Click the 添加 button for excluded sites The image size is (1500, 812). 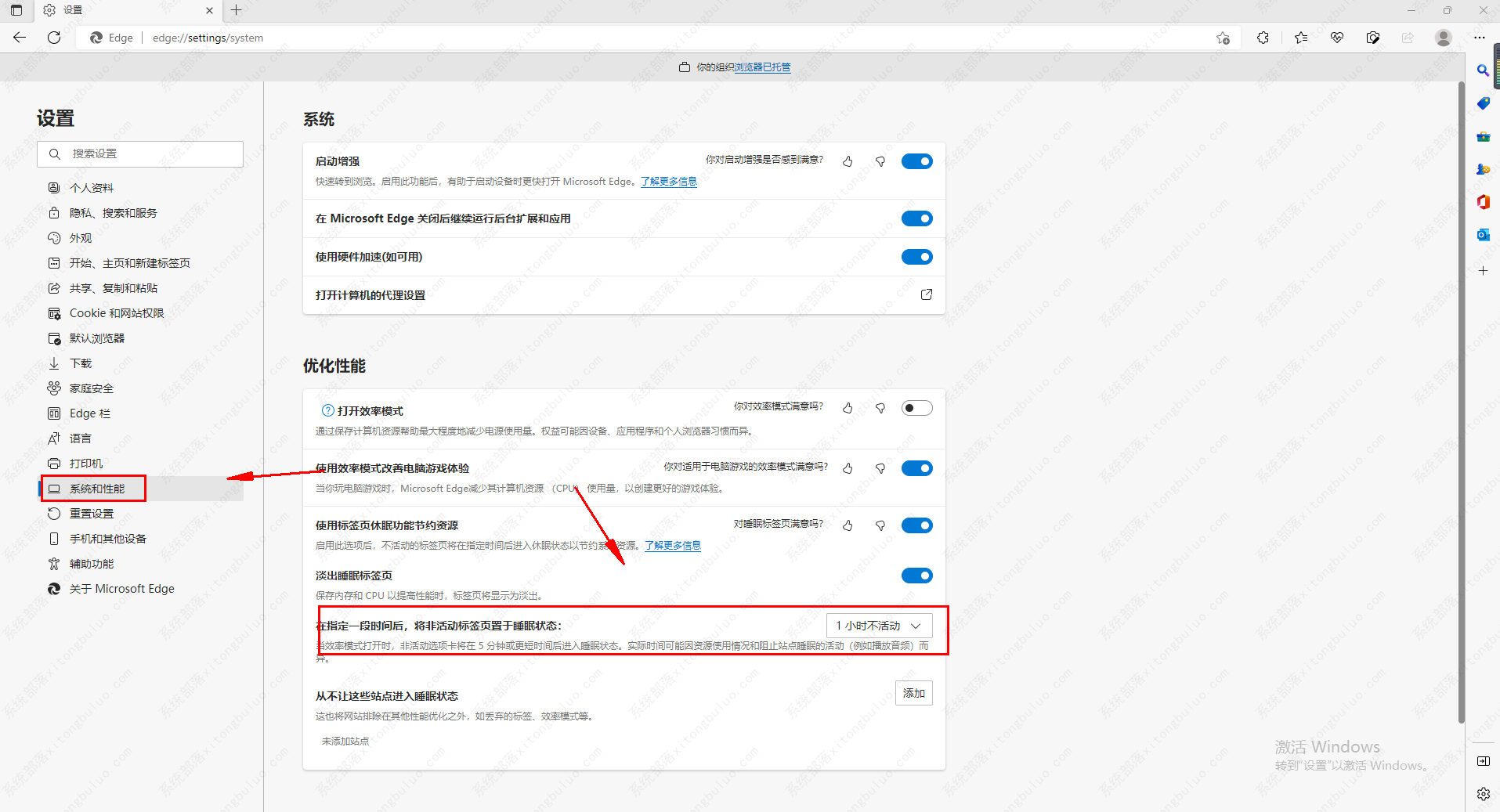click(913, 693)
